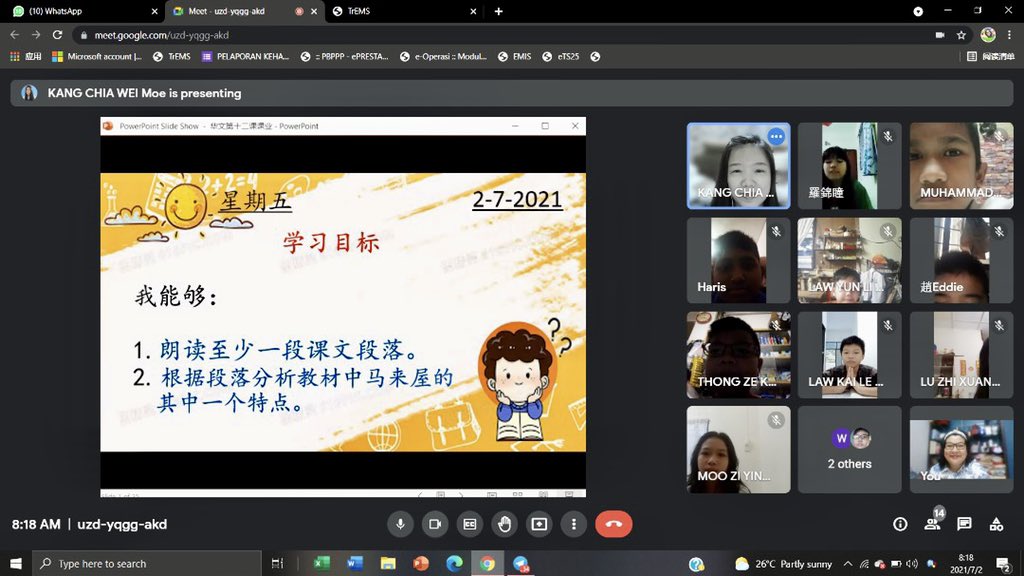
Task: Select the 羅錦瞳 participant tile
Action: (x=850, y=166)
